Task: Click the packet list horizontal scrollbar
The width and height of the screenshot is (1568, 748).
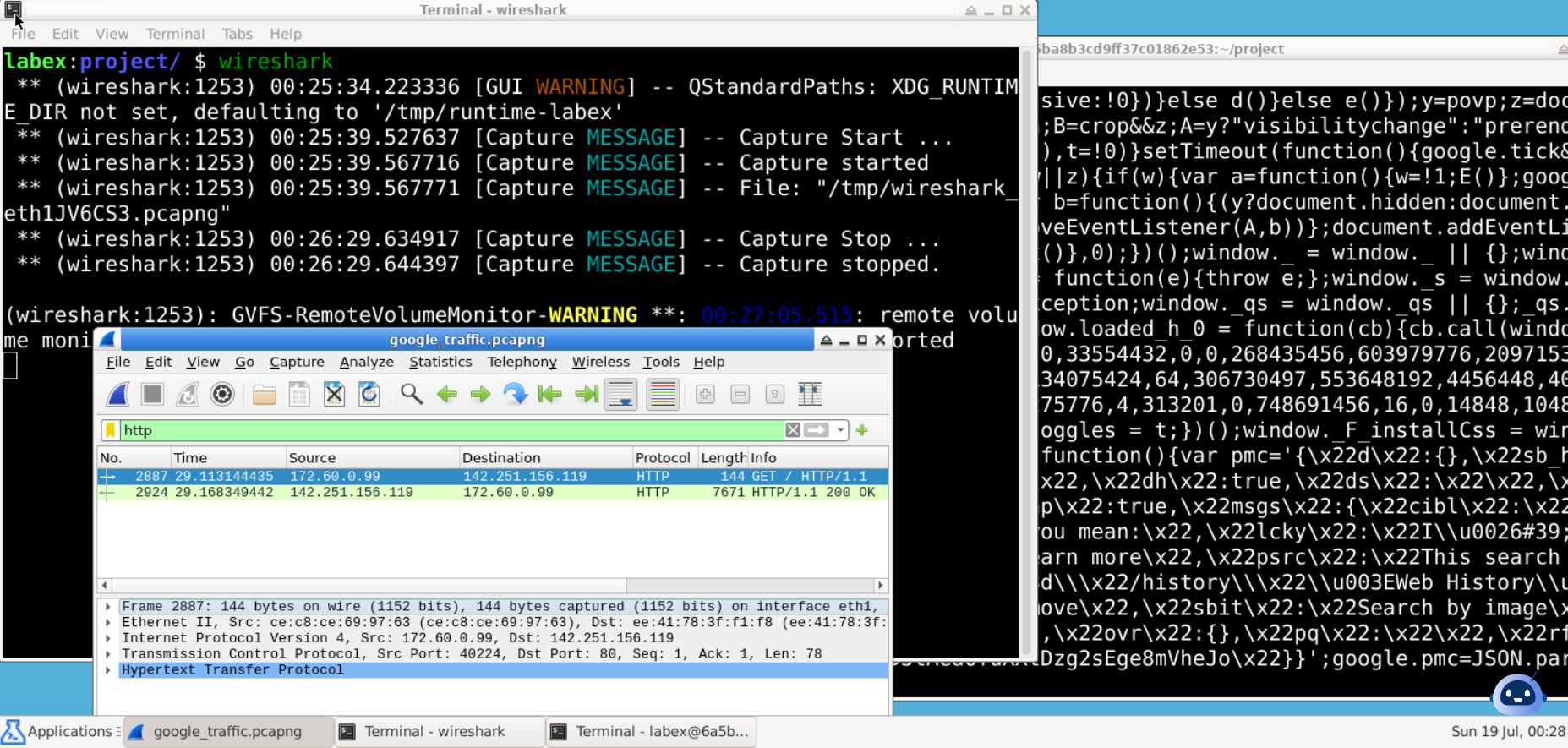Action: point(369,585)
